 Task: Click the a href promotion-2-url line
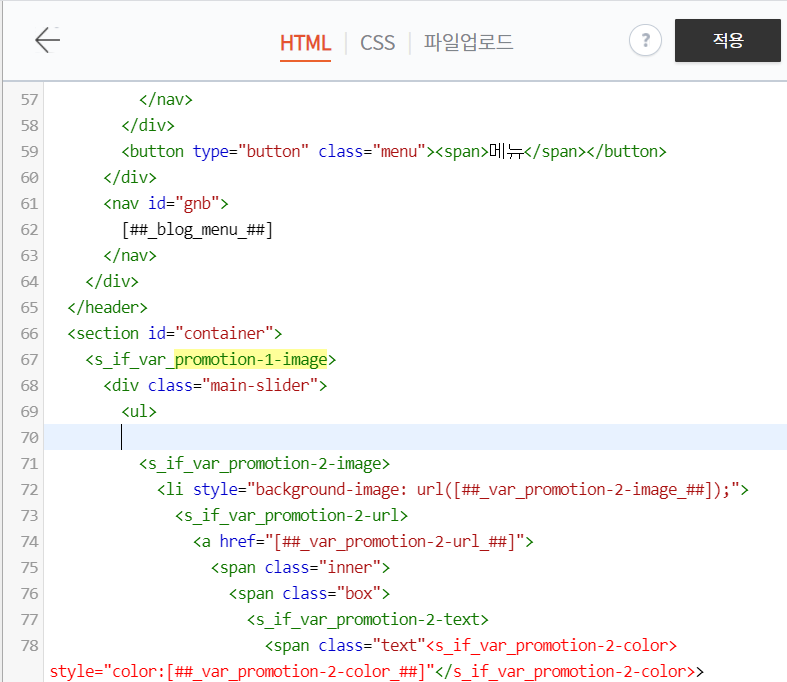363,542
